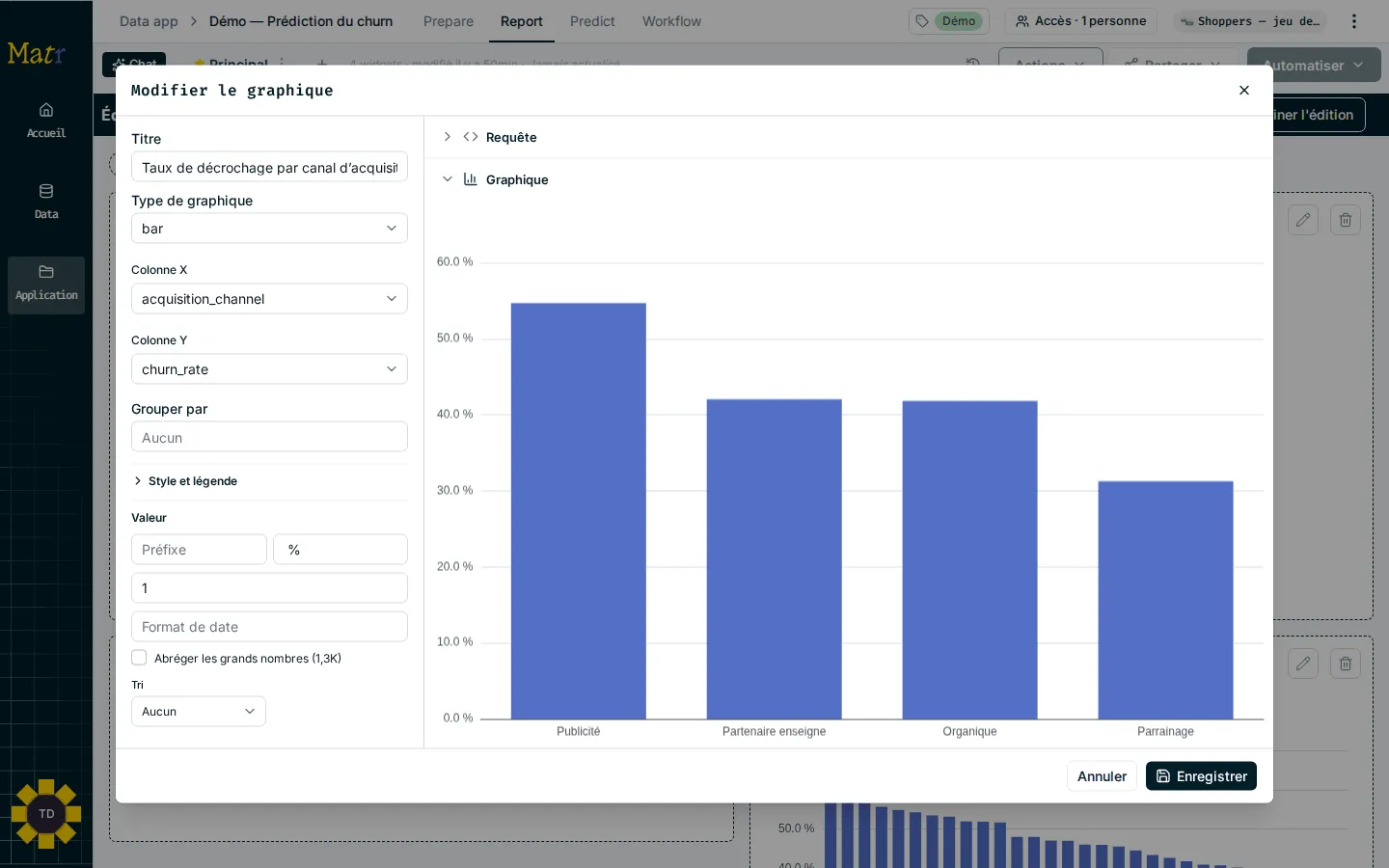Image resolution: width=1389 pixels, height=868 pixels.
Task: Click the Démo tag badge
Action: [x=949, y=21]
